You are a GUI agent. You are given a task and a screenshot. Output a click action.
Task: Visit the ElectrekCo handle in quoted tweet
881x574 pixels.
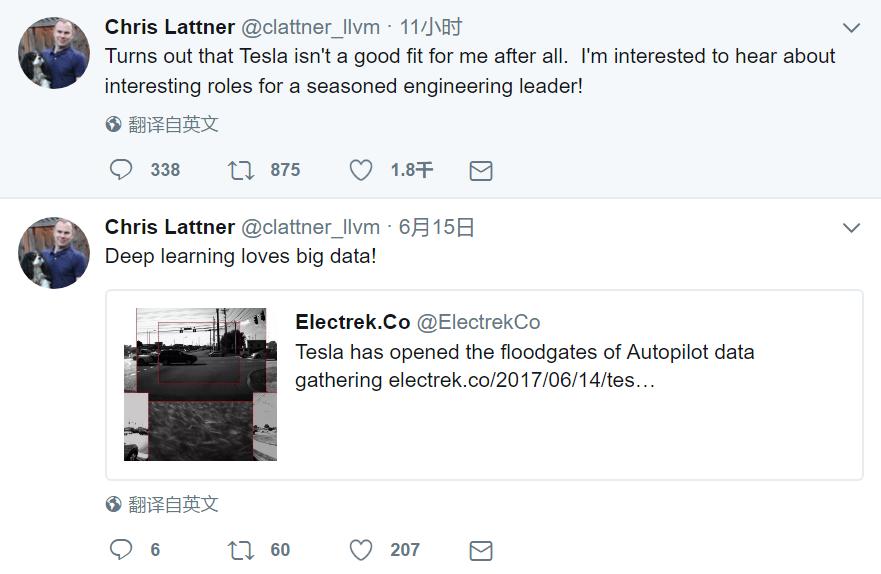pyautogui.click(x=478, y=322)
